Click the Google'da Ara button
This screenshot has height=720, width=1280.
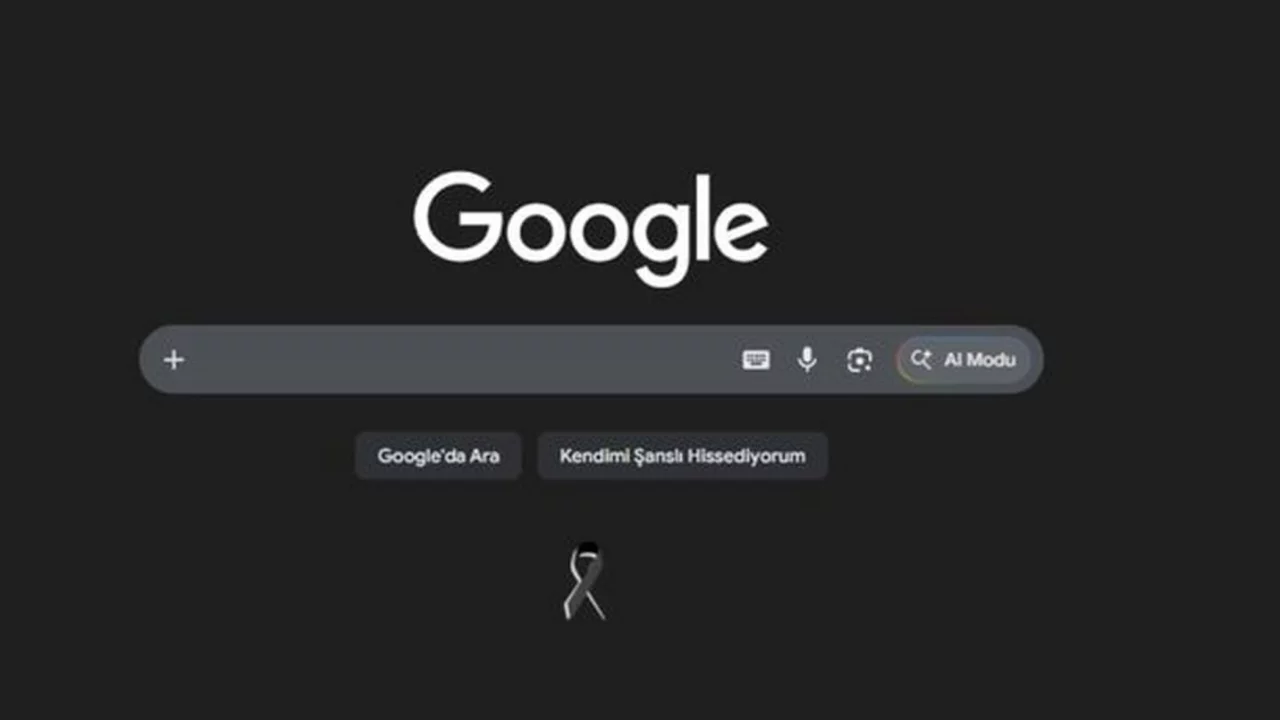(x=438, y=456)
